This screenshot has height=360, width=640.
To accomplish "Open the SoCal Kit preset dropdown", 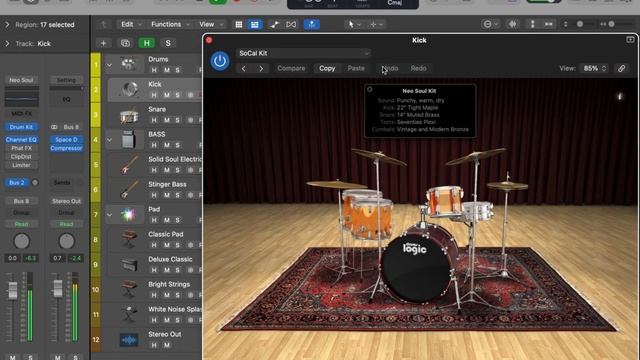I will coord(304,53).
